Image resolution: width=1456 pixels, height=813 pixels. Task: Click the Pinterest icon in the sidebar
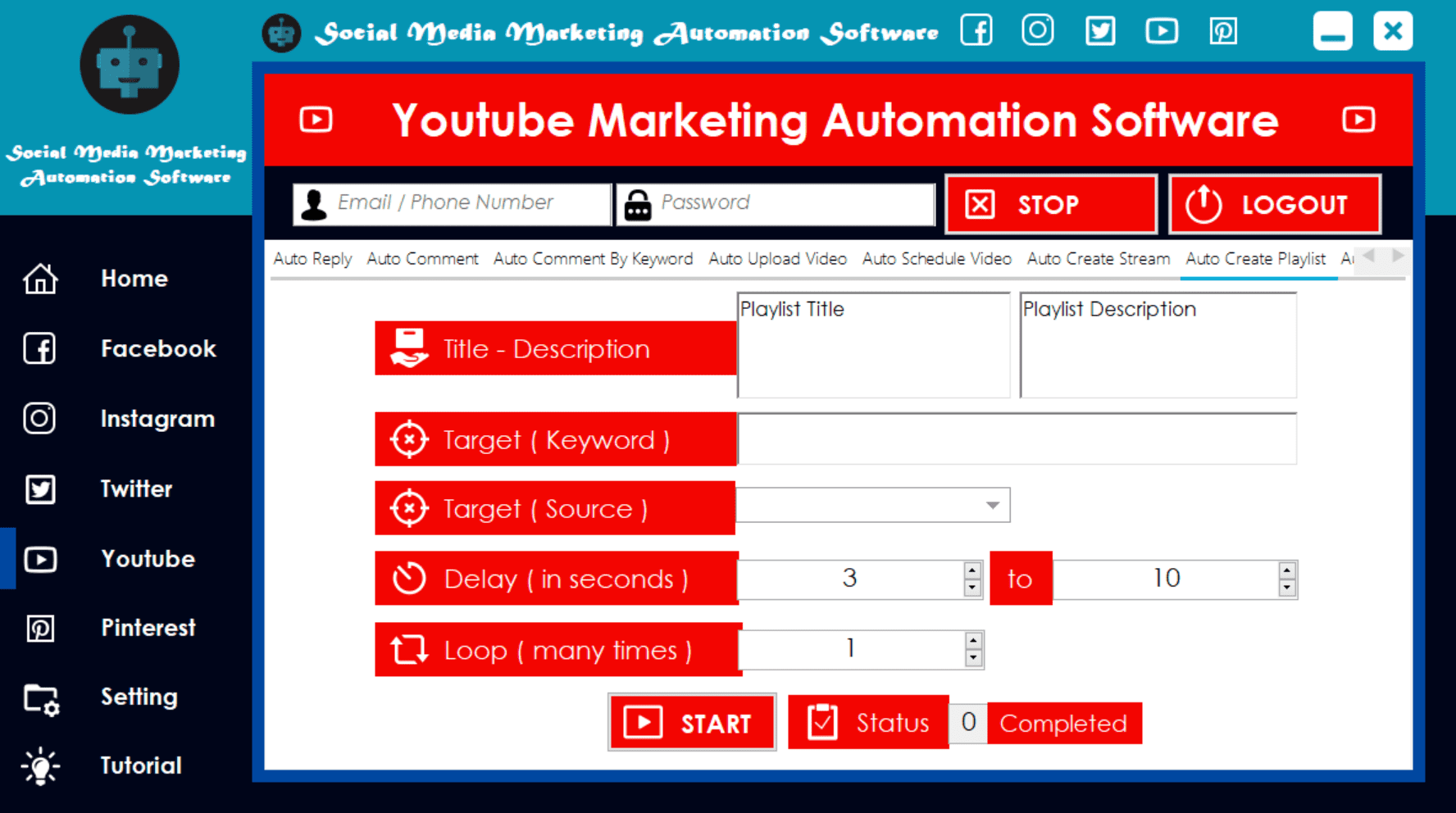coord(40,629)
